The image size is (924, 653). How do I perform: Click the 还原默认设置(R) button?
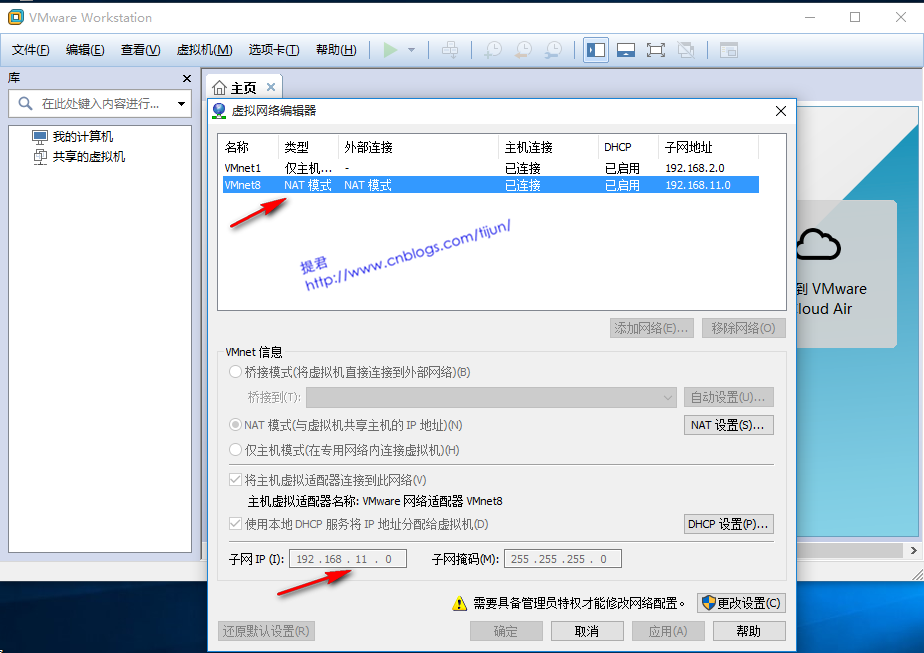click(266, 631)
